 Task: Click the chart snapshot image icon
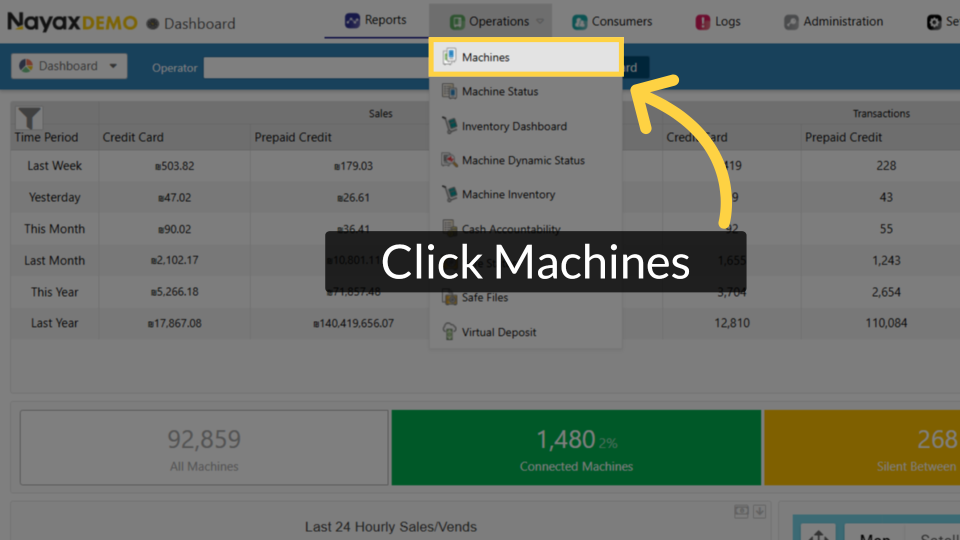point(741,511)
